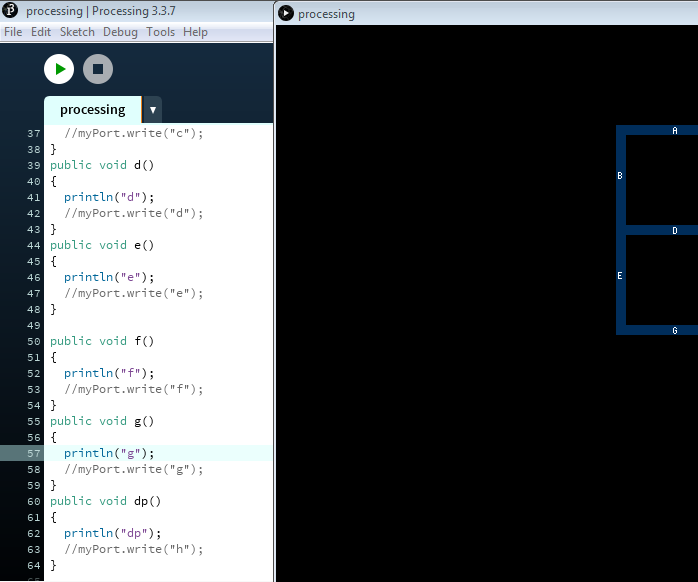Select the processing sketch tab

93,110
